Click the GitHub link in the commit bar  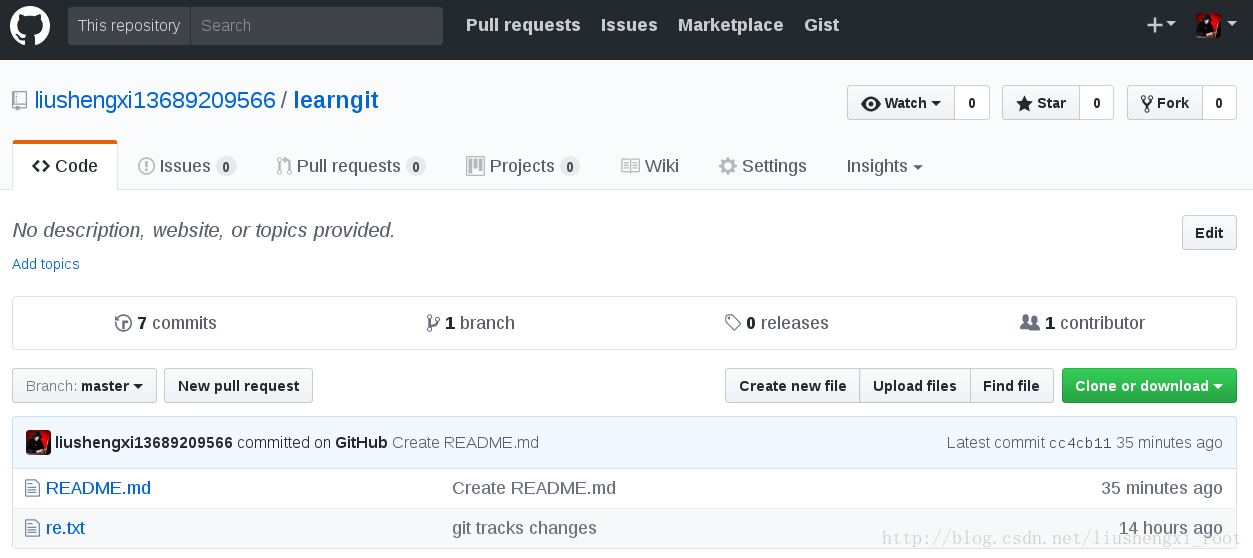pos(361,442)
